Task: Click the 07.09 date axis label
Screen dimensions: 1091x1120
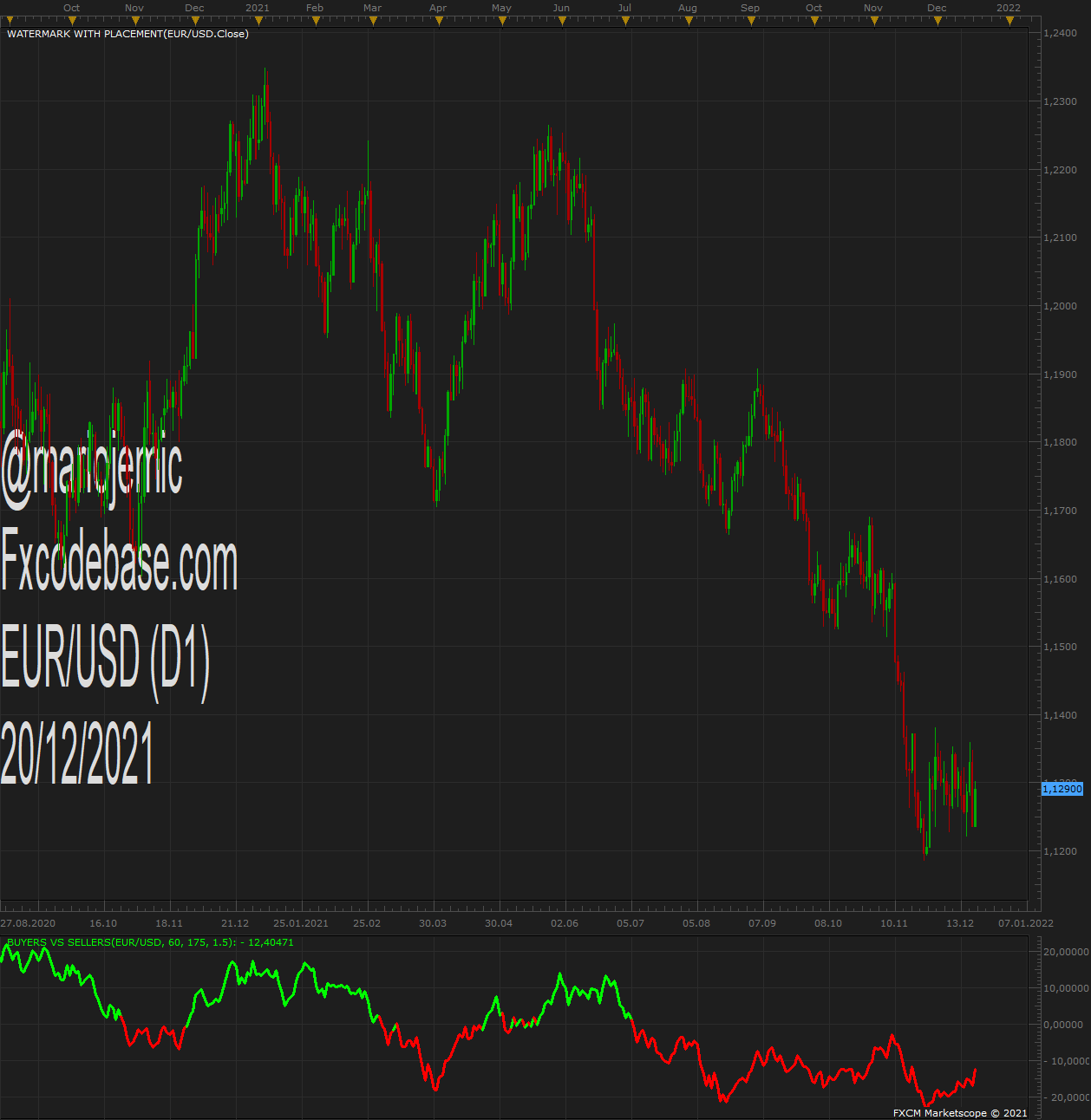Action: [762, 923]
